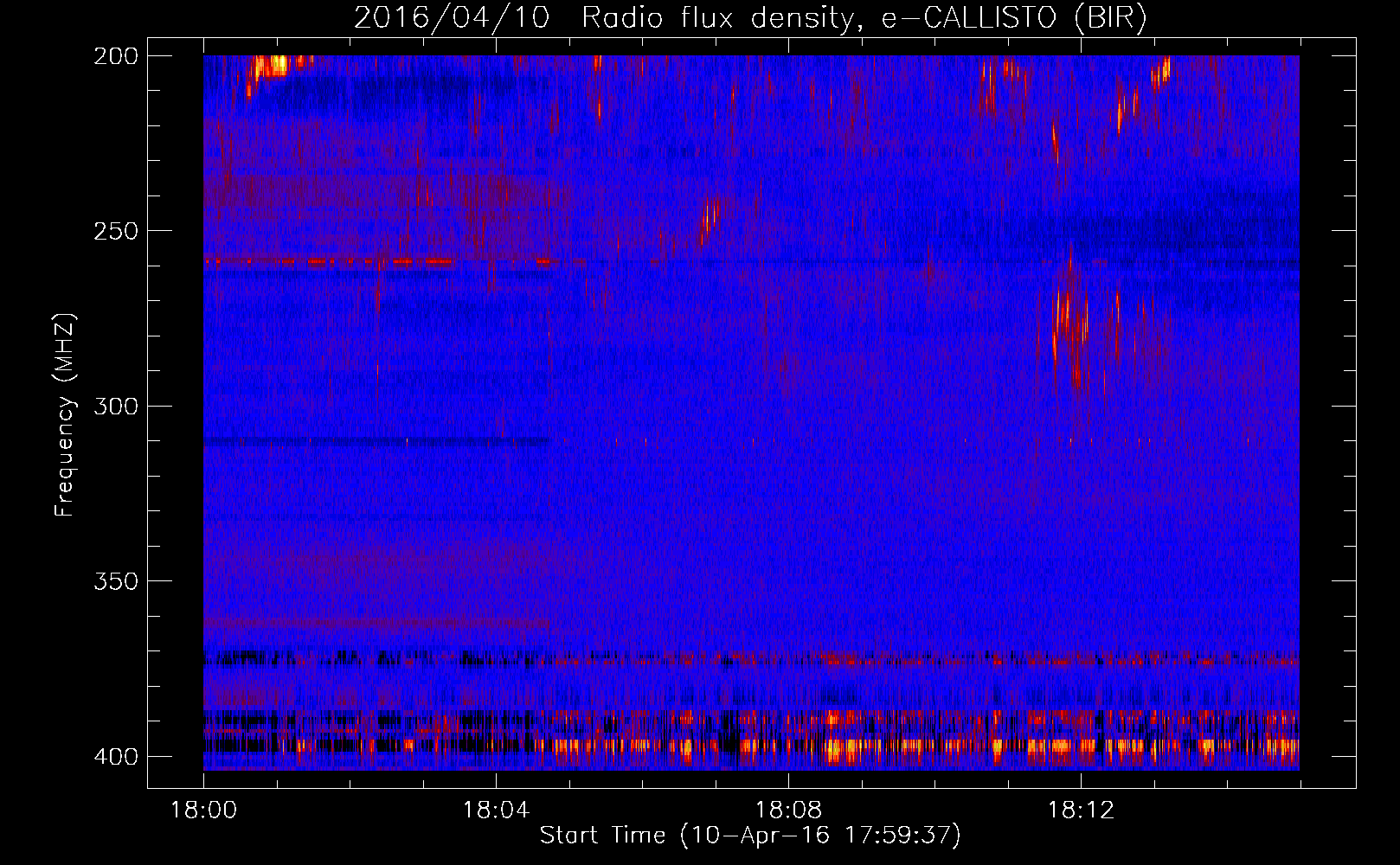The image size is (1400, 865).
Task: Click the 250 frequency tick label
Action: (x=115, y=231)
